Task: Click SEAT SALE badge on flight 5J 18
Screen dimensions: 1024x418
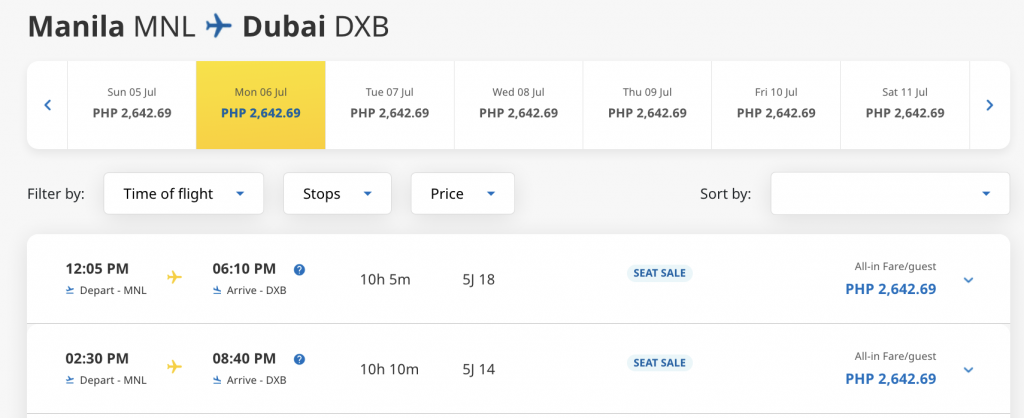Action: (x=660, y=273)
